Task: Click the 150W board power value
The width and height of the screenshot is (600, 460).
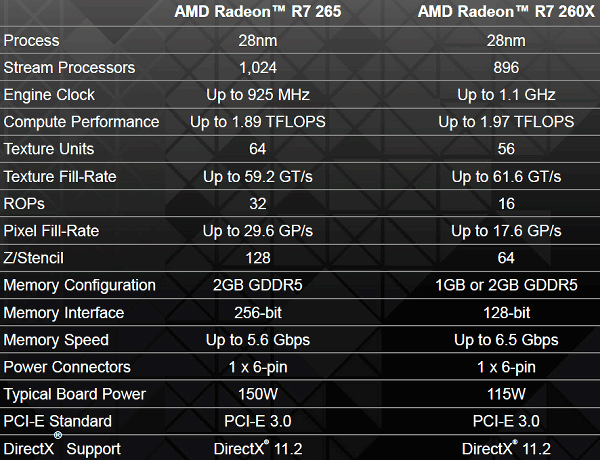Action: click(258, 394)
